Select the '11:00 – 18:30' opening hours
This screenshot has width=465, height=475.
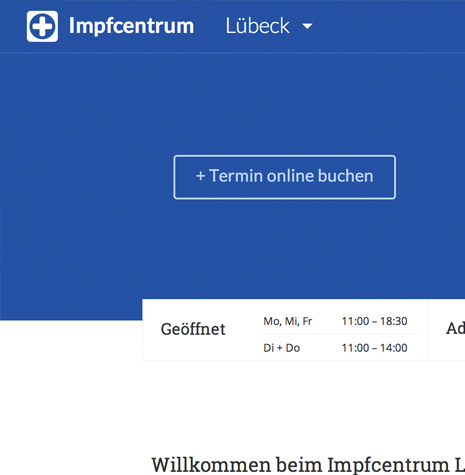(x=374, y=321)
